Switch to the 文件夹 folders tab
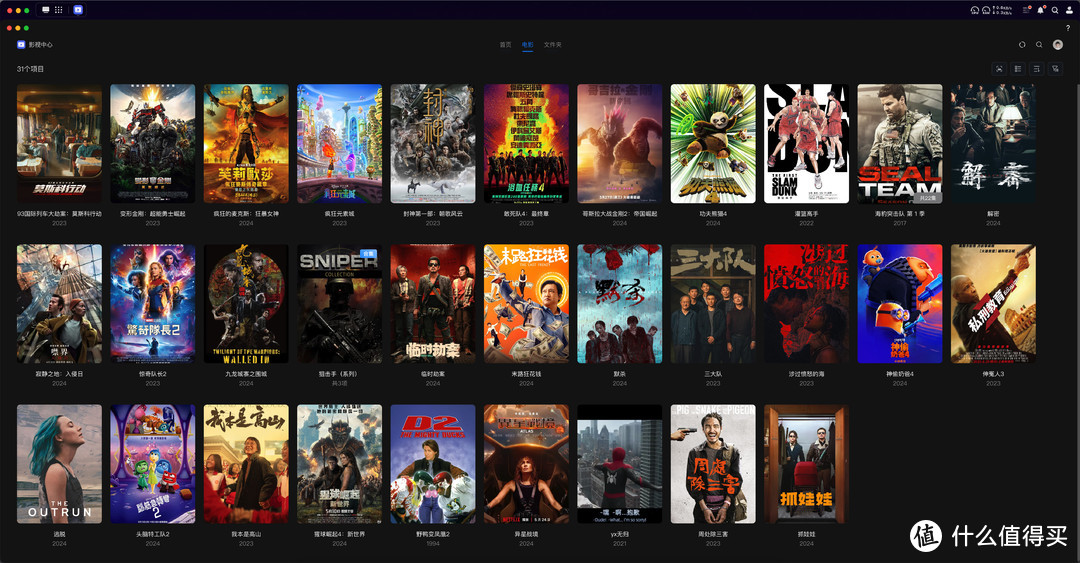 (x=552, y=45)
